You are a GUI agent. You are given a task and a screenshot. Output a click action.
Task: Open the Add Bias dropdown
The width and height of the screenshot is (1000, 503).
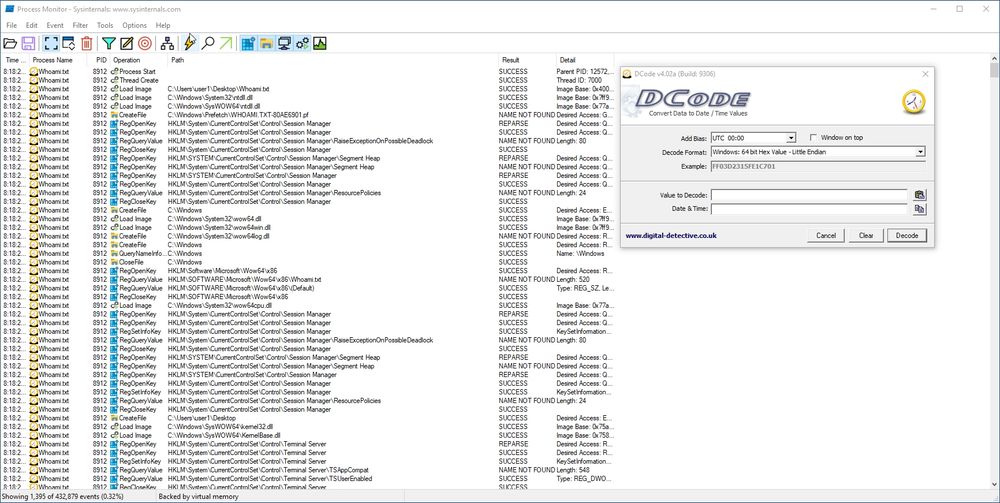[x=791, y=138]
